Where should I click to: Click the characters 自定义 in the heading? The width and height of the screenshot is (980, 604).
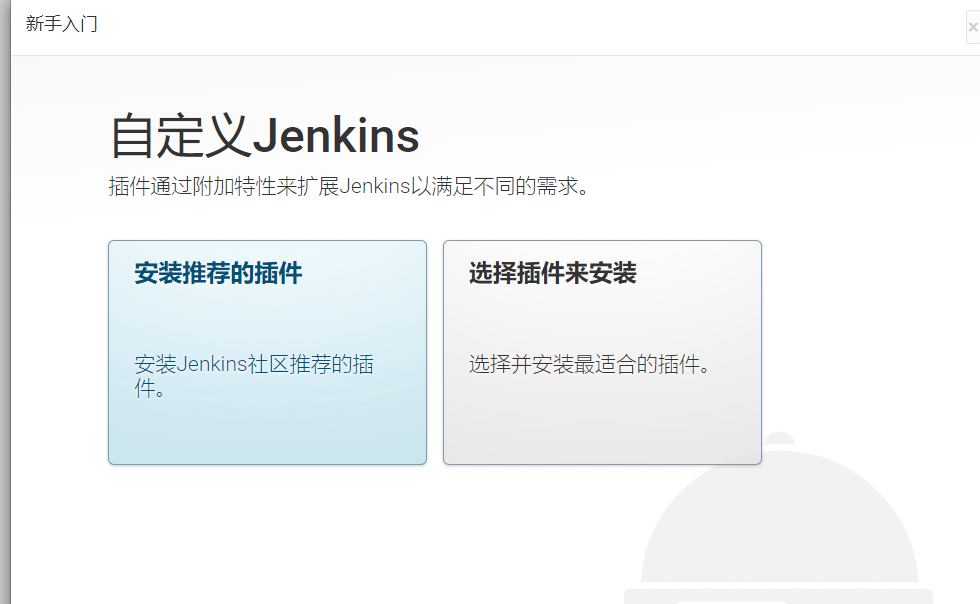[x=181, y=136]
